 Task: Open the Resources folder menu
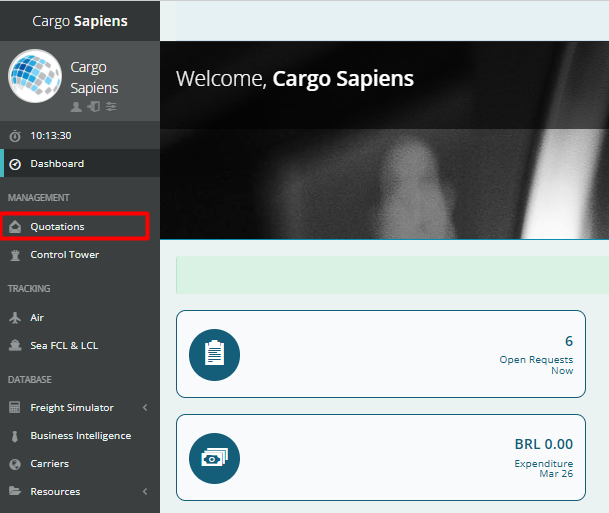pyautogui.click(x=54, y=492)
